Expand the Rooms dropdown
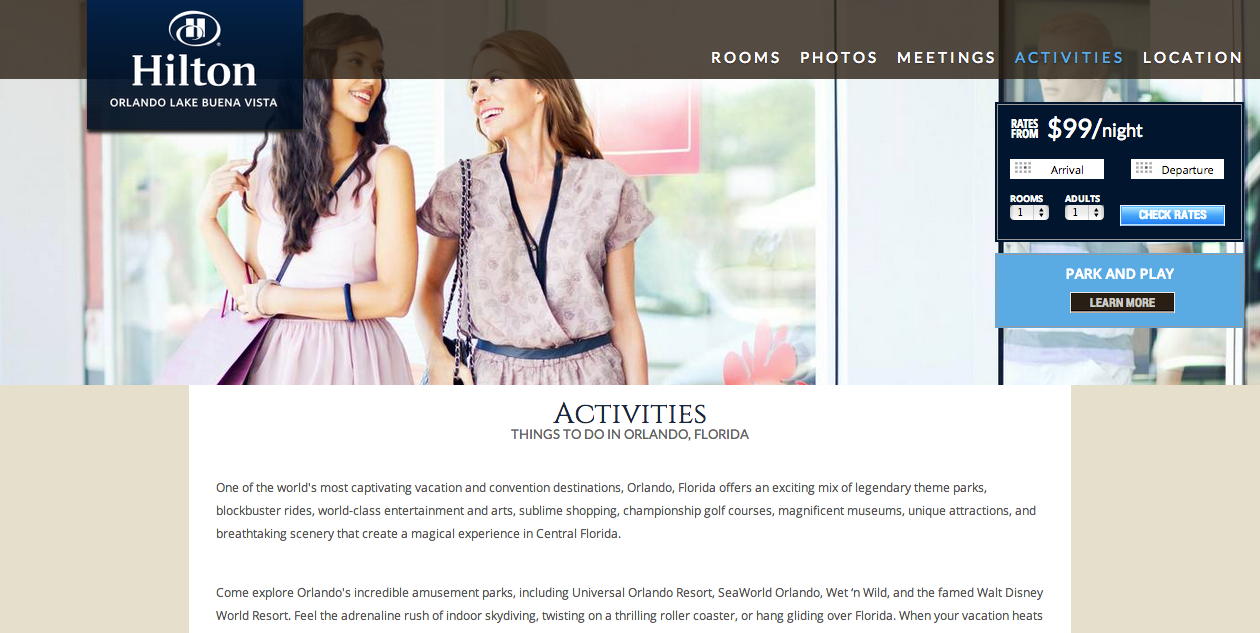Screen dimensions: 1260x633 (x=1029, y=212)
